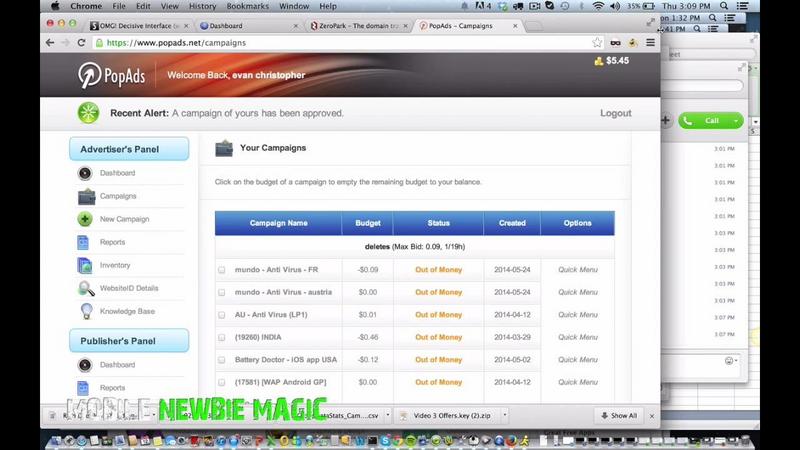This screenshot has width=800, height=450.
Task: Open the Bookmarks menu
Action: click(x=247, y=6)
